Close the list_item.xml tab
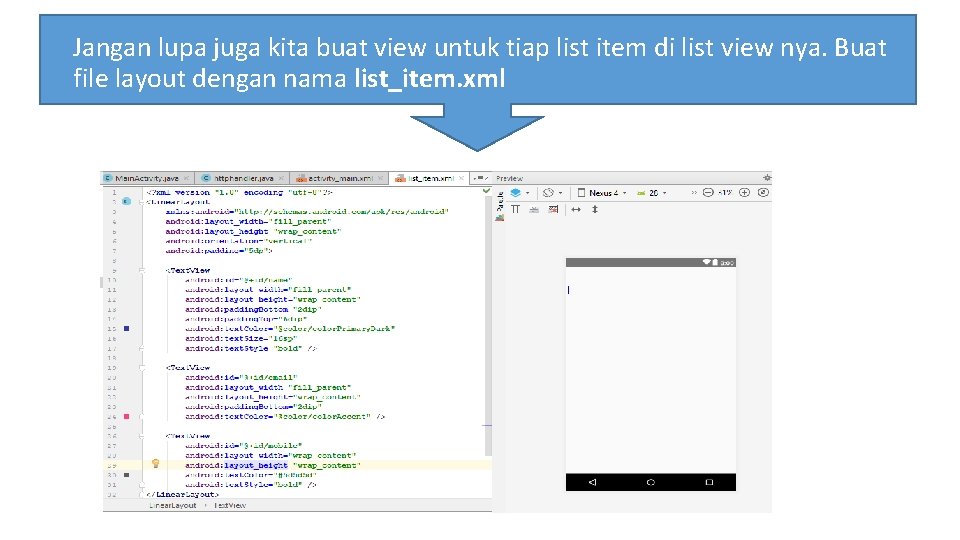The width and height of the screenshot is (960, 540). [x=461, y=178]
